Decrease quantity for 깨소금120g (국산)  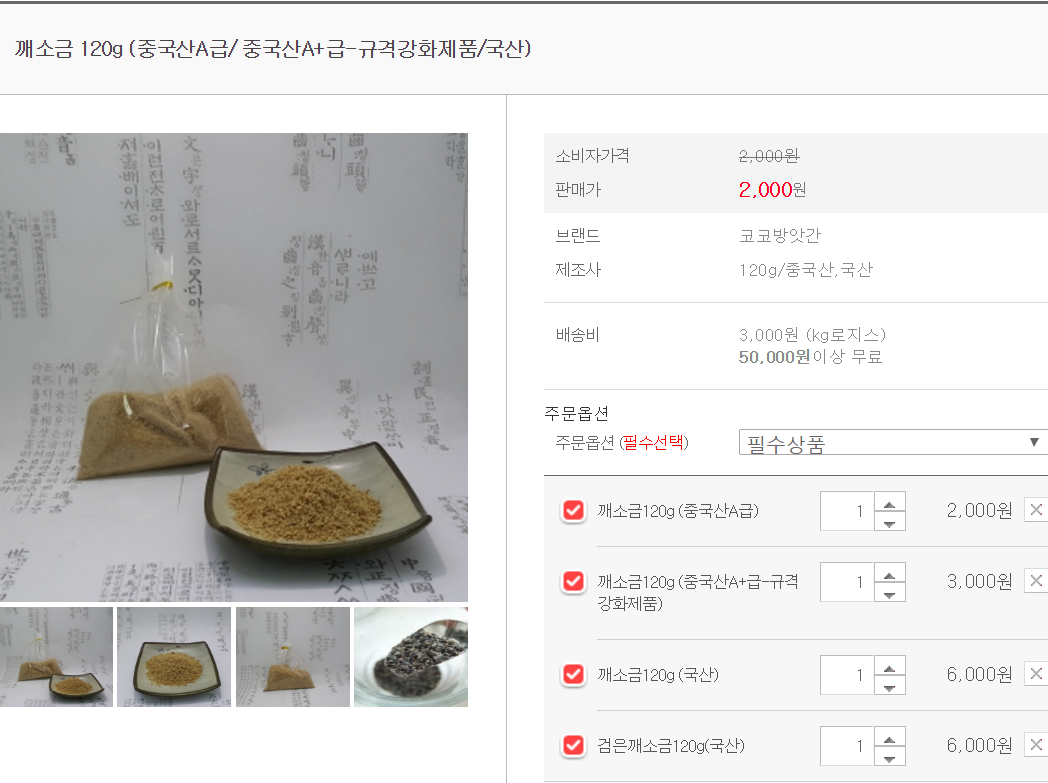pos(890,685)
